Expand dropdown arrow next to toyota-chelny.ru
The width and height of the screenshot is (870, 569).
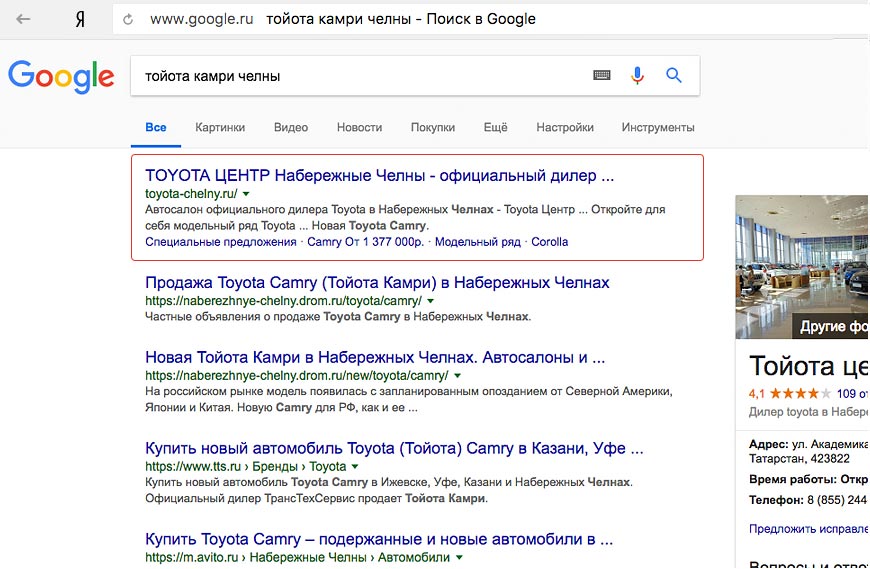tap(246, 193)
